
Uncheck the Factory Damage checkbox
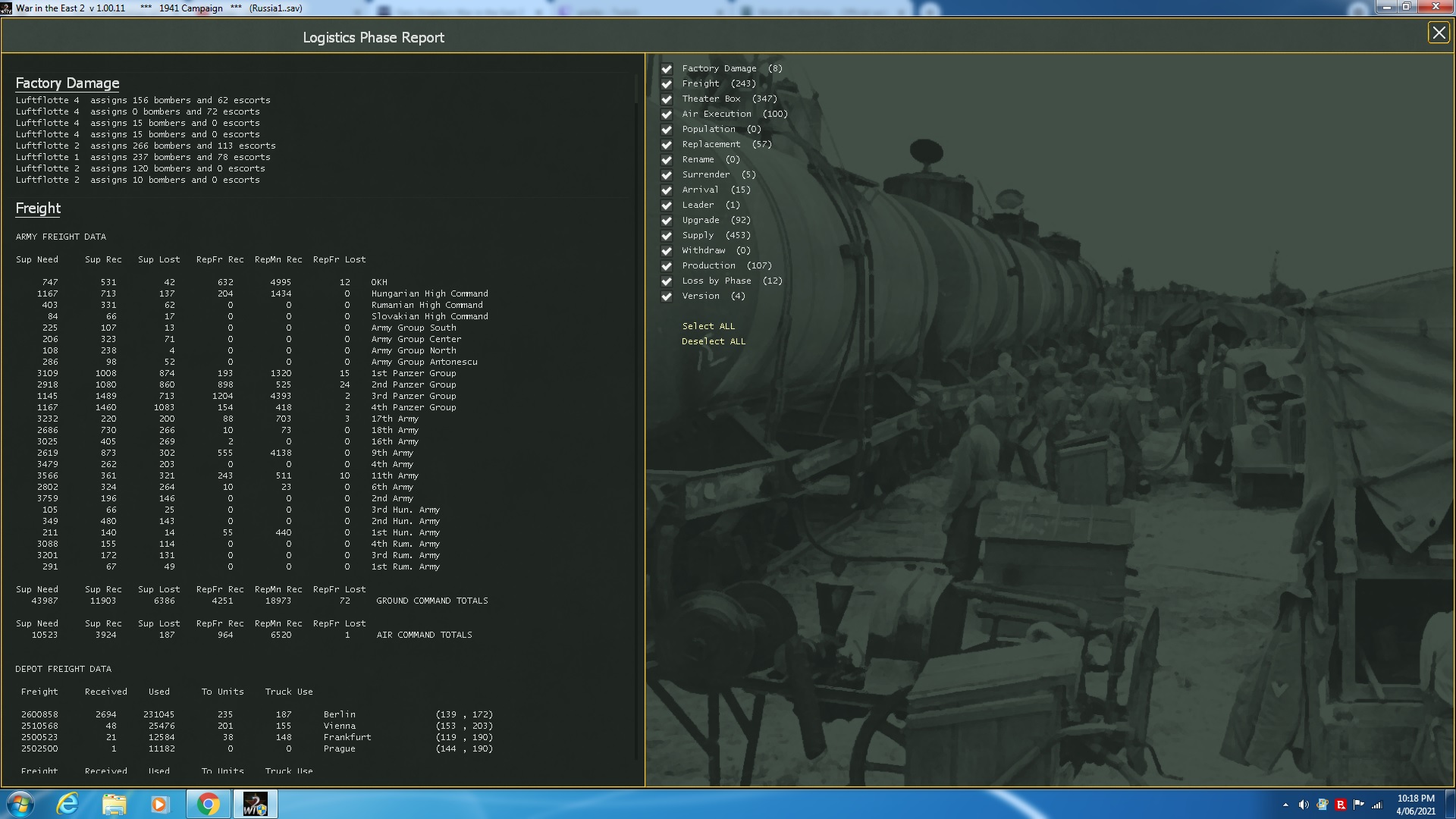coord(667,69)
